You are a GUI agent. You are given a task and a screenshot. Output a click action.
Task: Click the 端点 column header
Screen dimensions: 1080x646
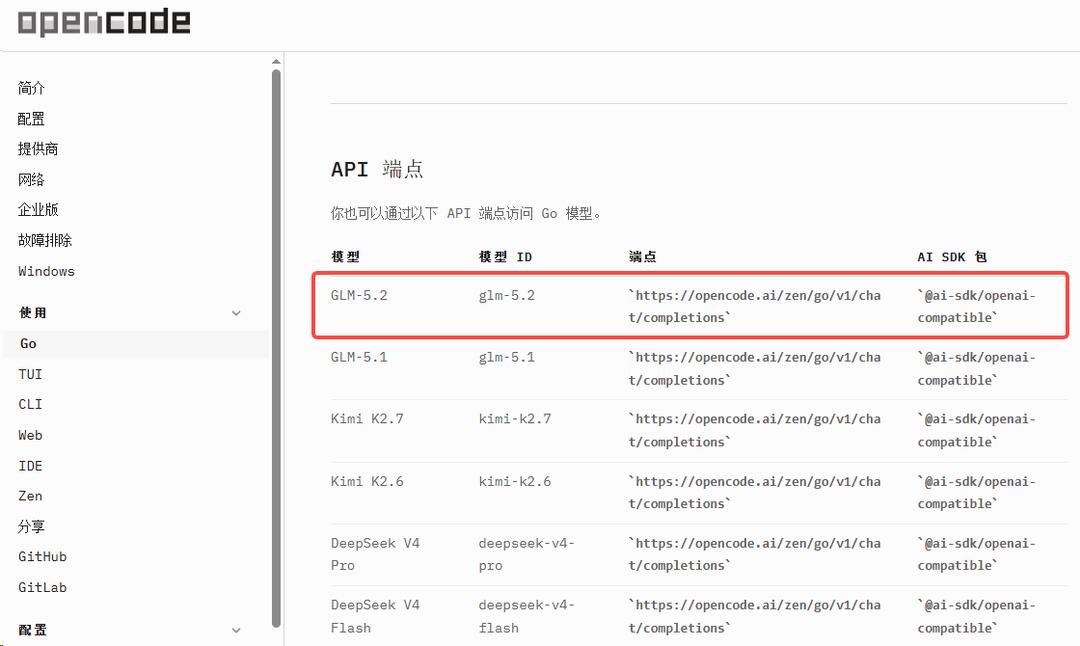[642, 257]
